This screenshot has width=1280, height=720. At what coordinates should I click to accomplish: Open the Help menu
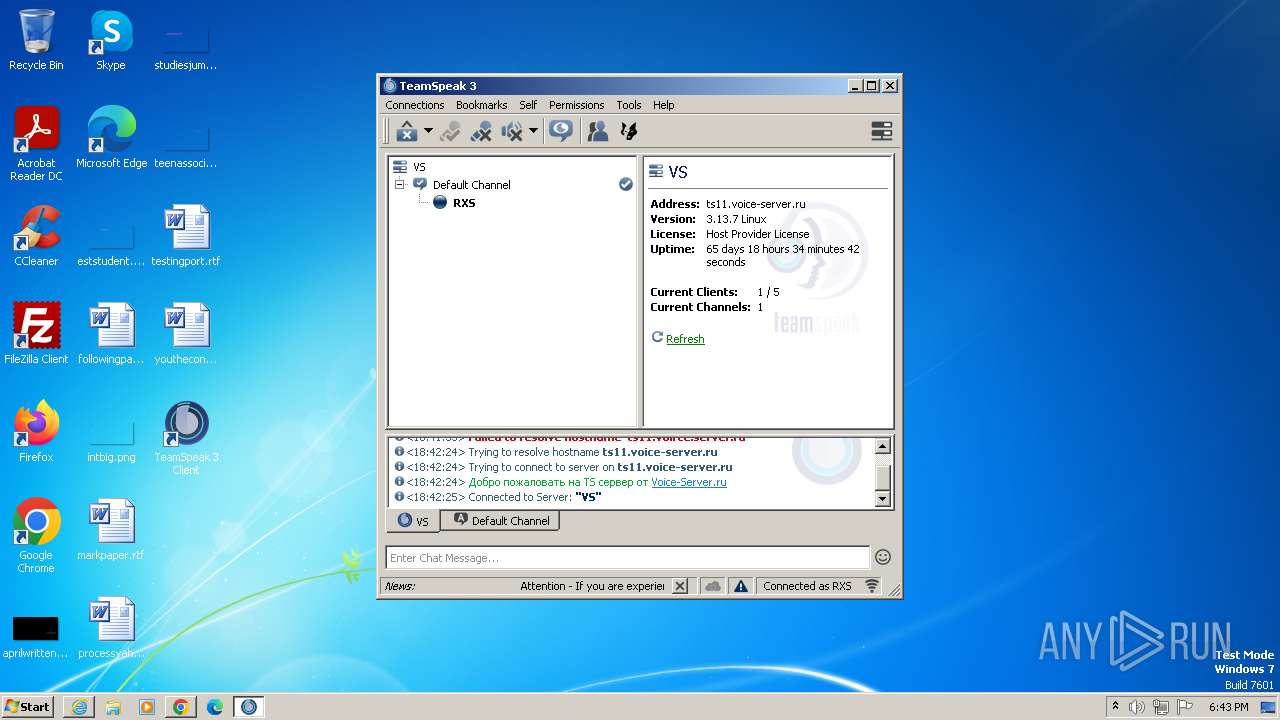664,105
